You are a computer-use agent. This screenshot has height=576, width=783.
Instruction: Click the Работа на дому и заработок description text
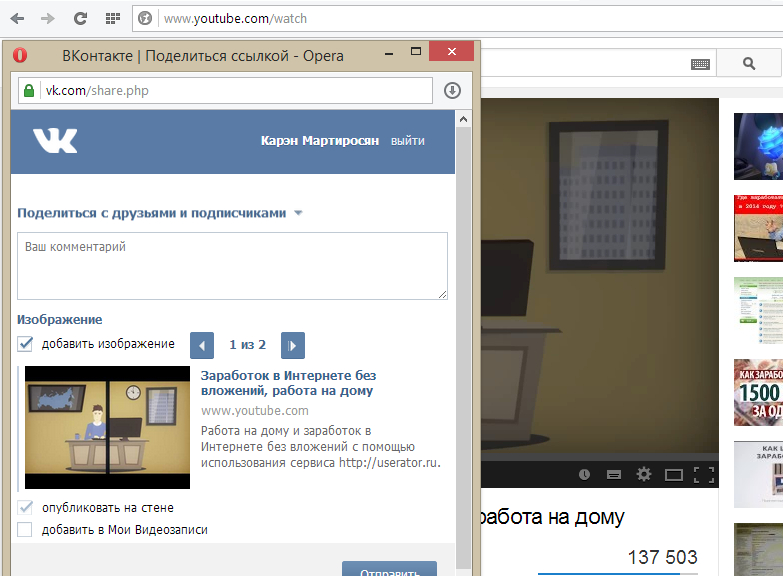pos(321,447)
